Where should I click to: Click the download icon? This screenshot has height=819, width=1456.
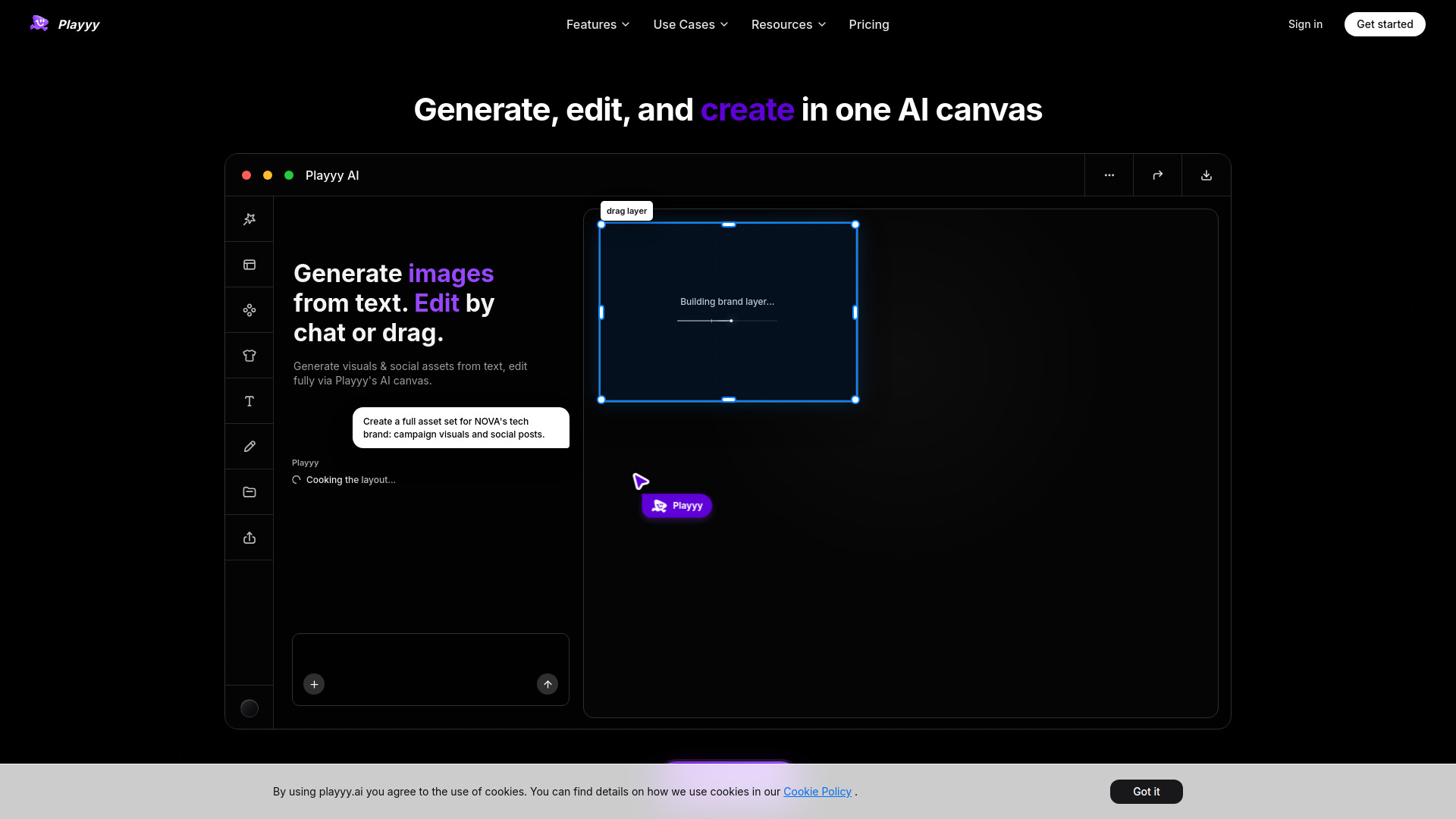click(1207, 175)
